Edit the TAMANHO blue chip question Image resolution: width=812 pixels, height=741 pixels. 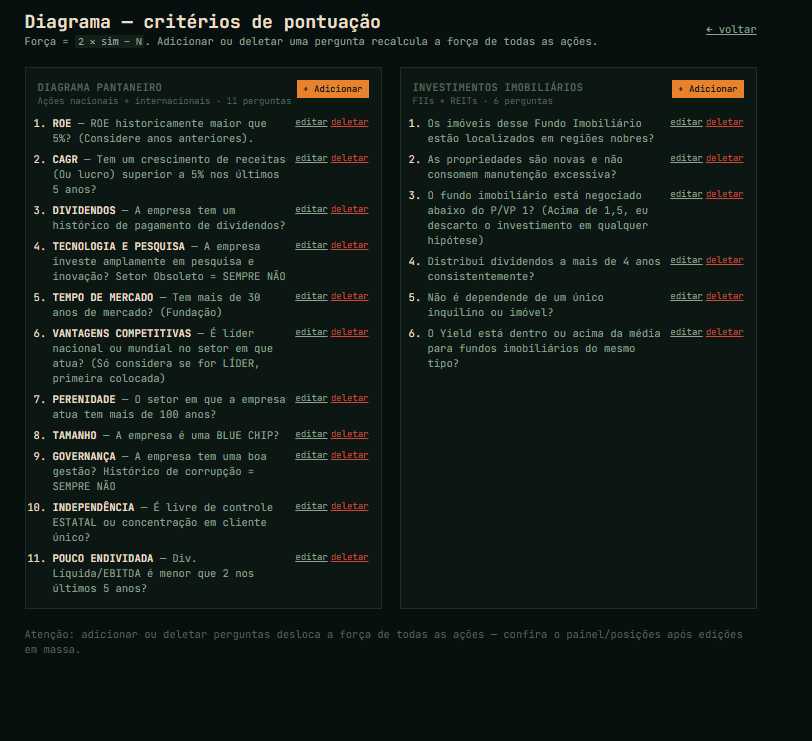[x=311, y=434]
